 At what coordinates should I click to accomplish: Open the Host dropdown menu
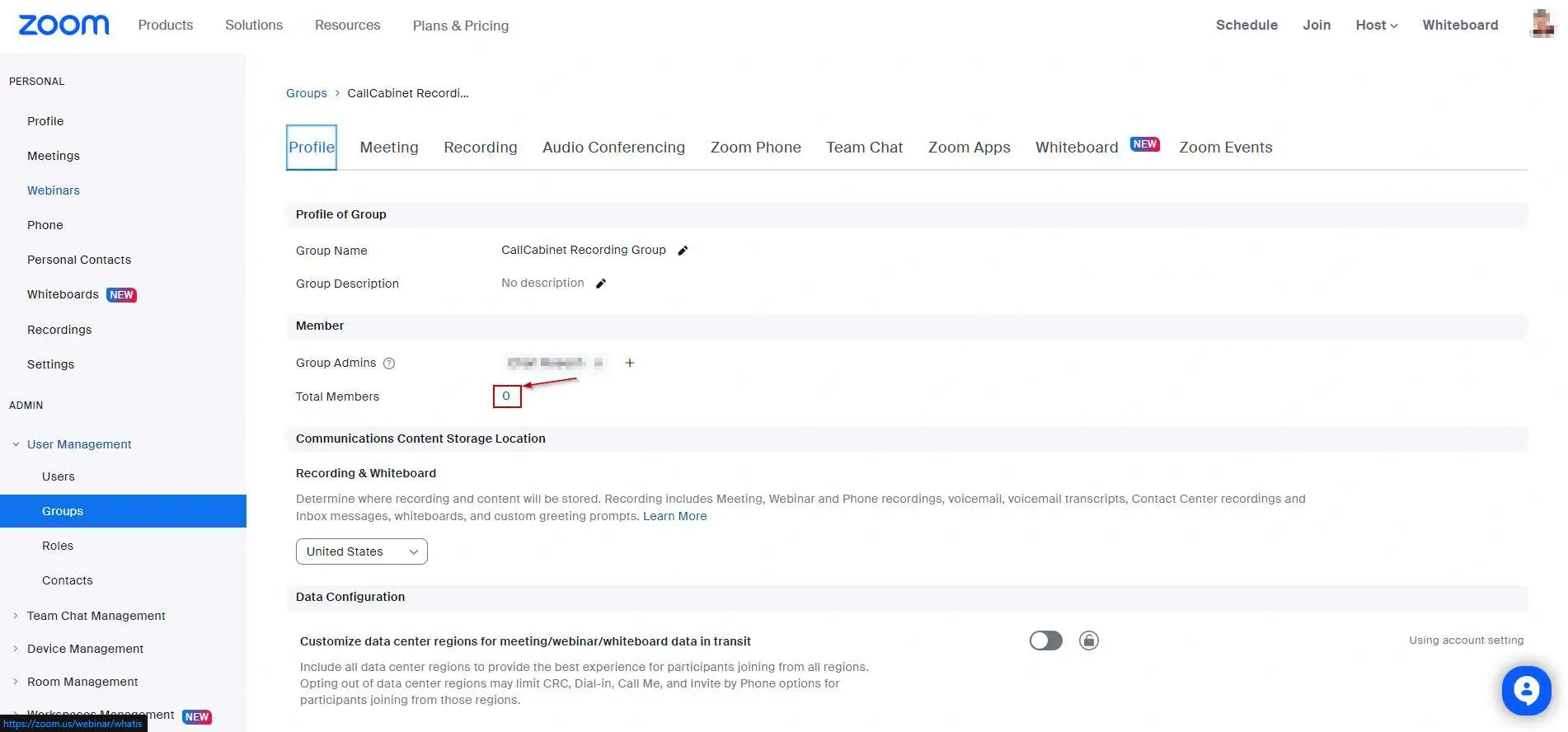pos(1377,25)
